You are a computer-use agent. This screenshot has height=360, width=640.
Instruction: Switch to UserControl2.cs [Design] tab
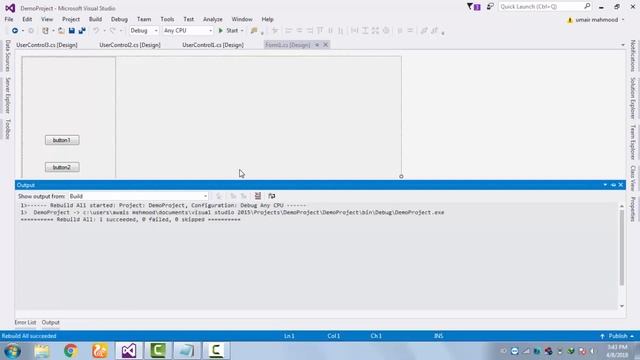(x=130, y=45)
